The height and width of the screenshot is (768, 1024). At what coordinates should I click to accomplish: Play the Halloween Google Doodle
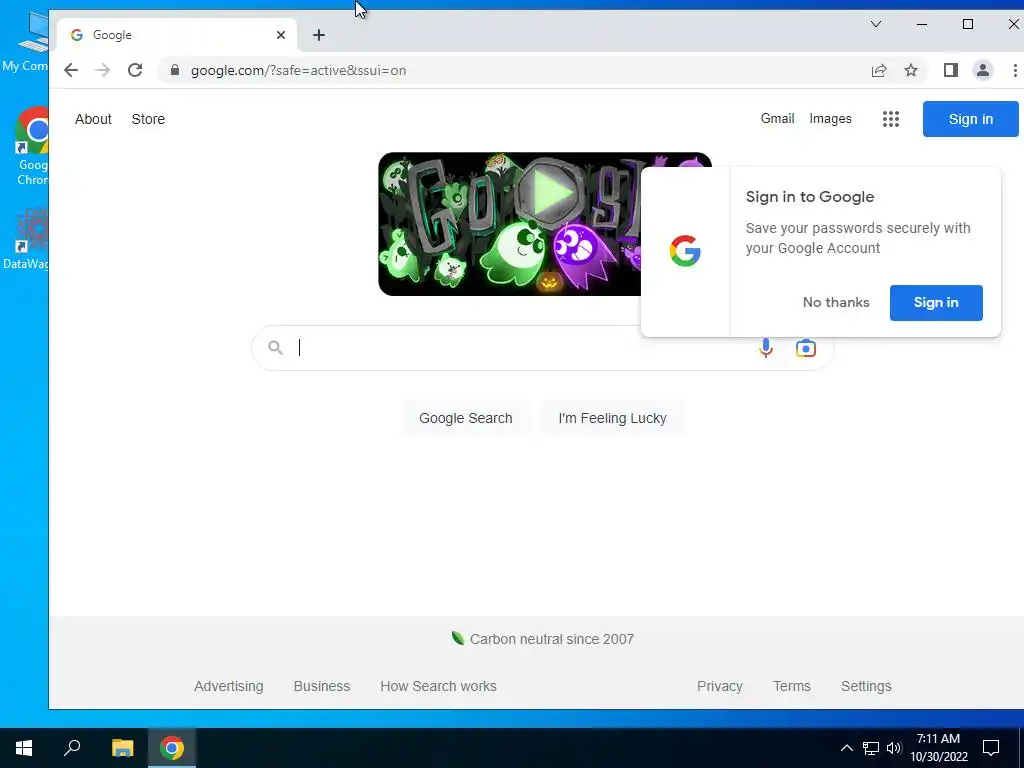[x=550, y=195]
